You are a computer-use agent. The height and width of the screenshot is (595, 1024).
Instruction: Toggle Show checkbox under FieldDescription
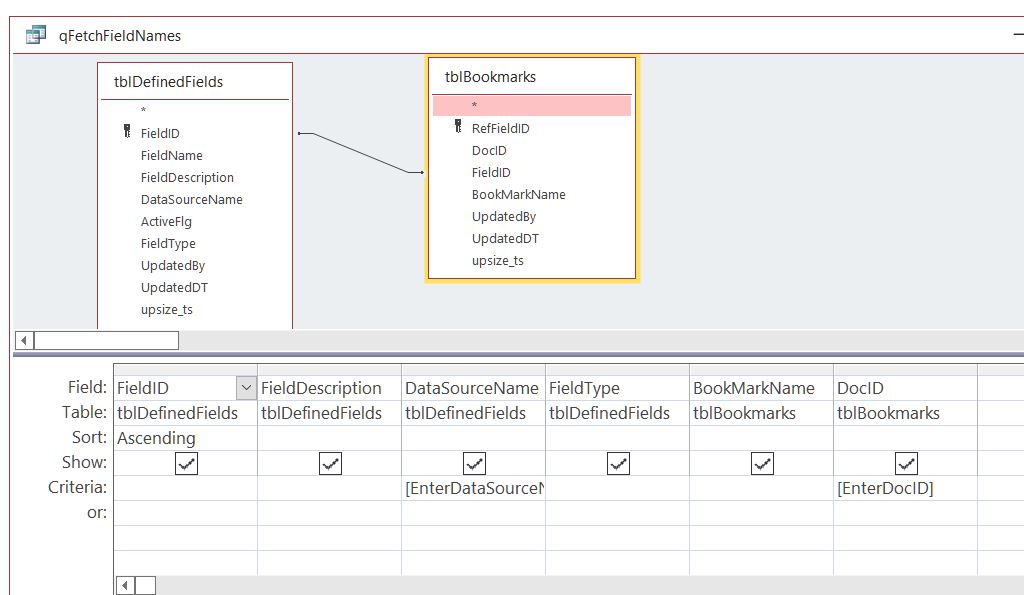tap(330, 463)
